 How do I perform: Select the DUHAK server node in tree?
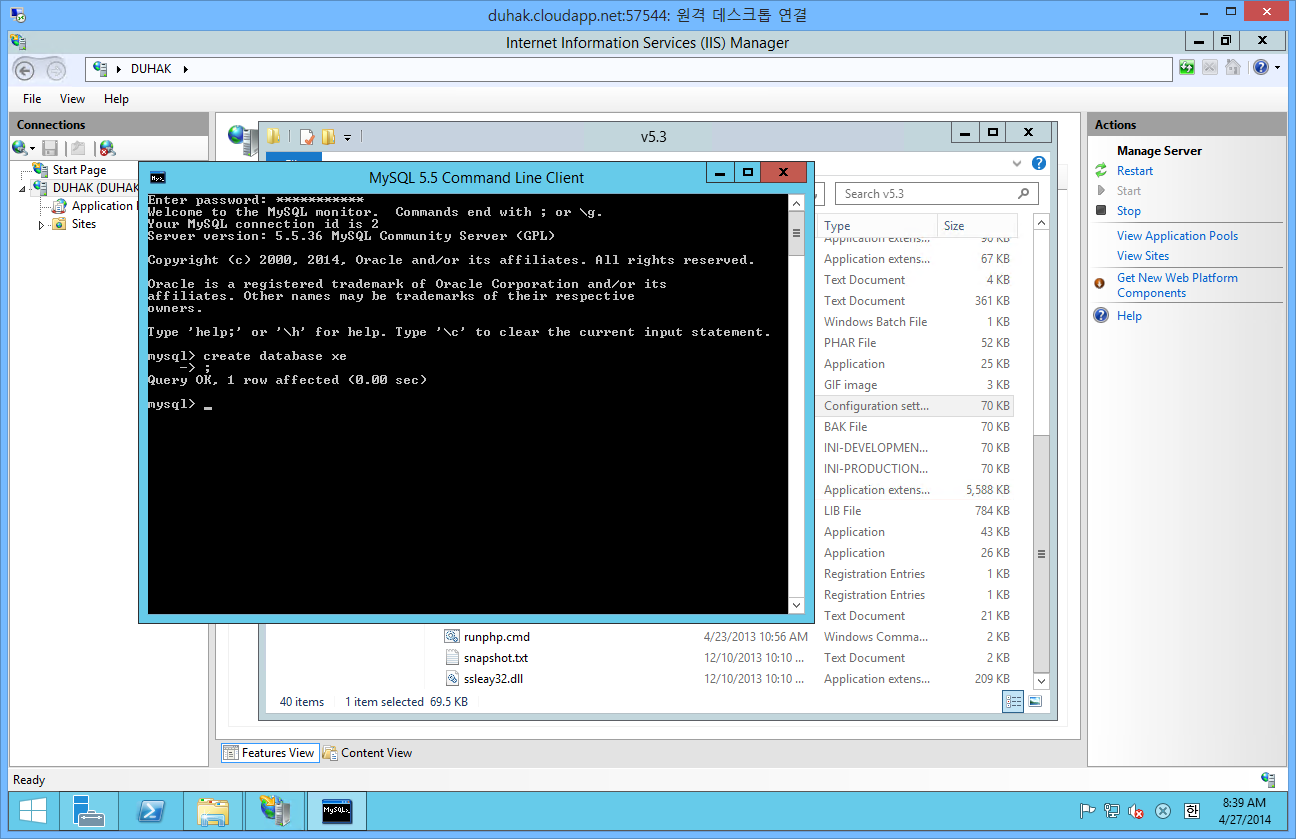pos(95,188)
